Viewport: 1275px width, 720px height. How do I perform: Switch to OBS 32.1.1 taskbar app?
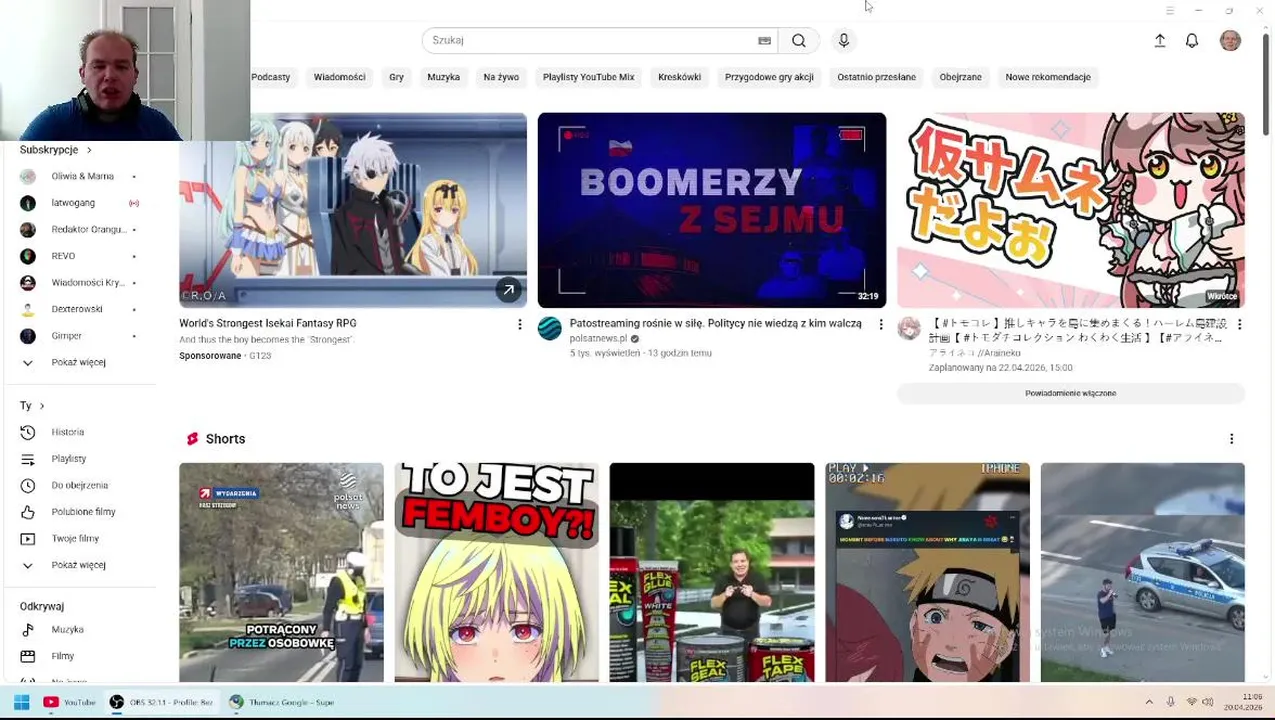pos(162,702)
